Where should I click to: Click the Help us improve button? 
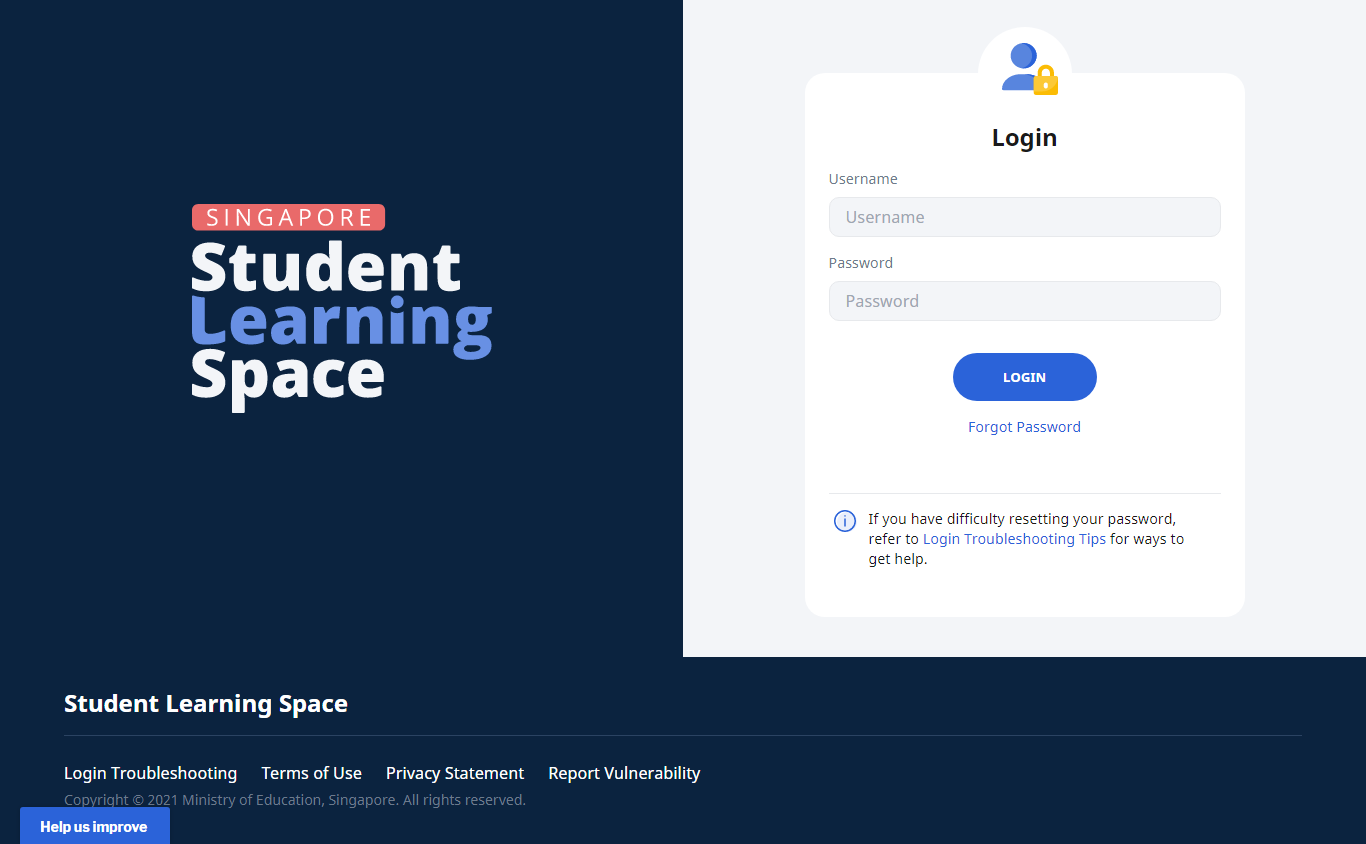[94, 827]
